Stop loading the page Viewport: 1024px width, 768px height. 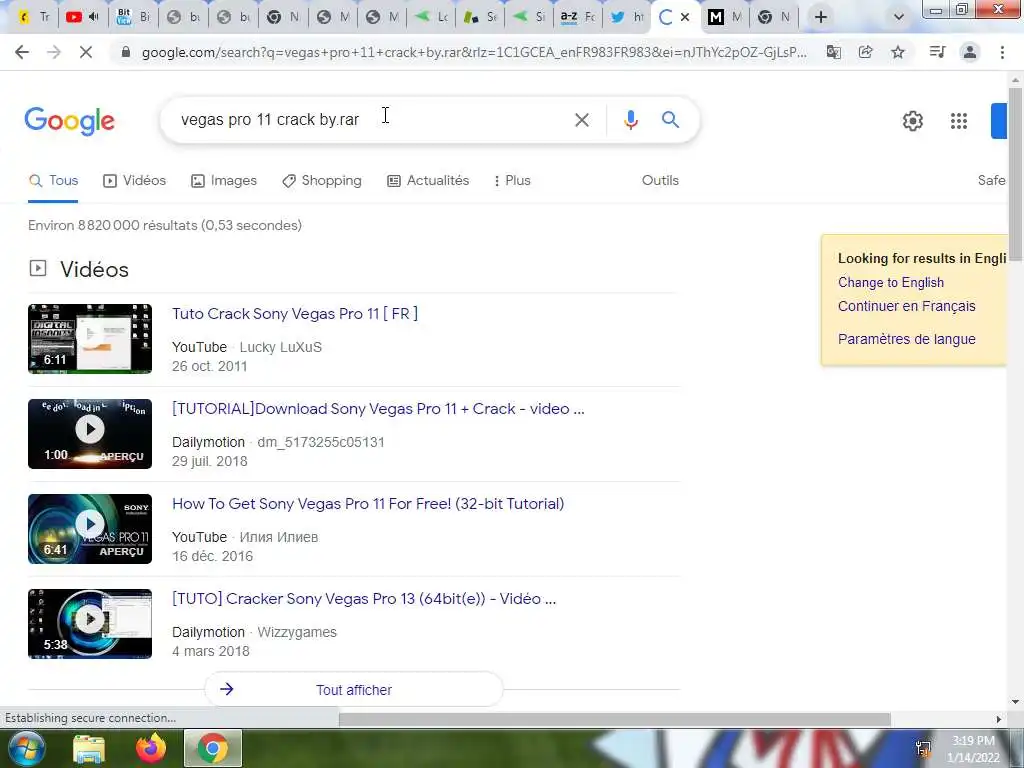(x=86, y=52)
